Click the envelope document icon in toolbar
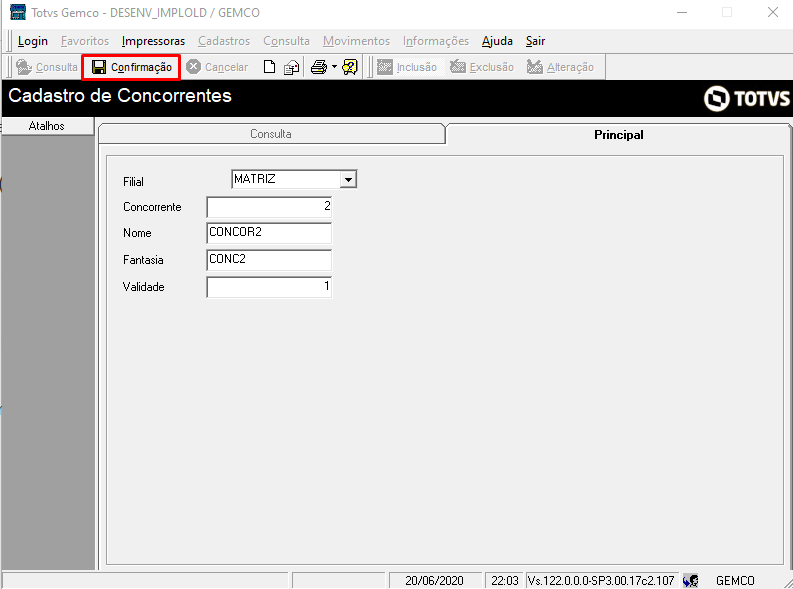 point(291,67)
